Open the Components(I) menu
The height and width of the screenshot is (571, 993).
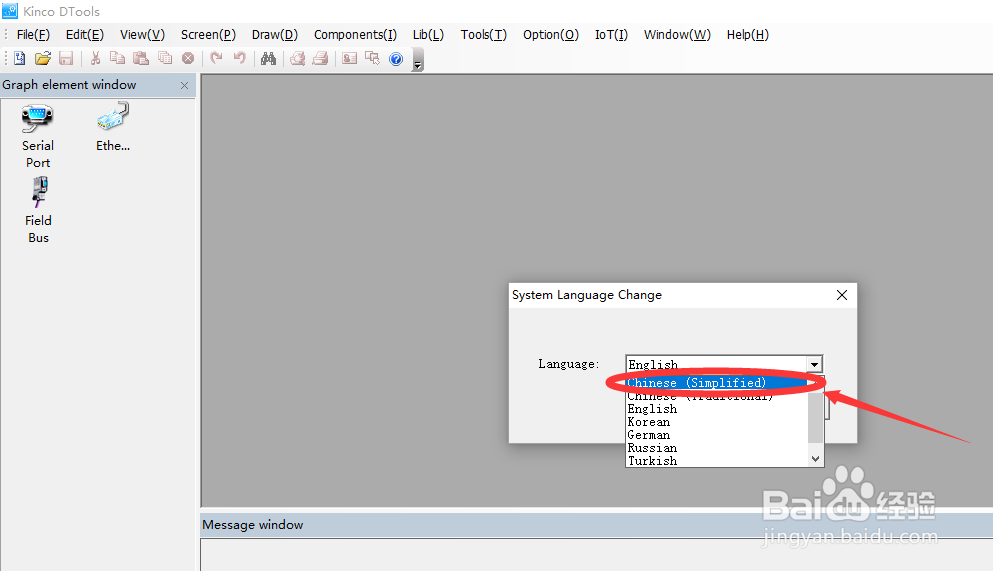pyautogui.click(x=355, y=35)
